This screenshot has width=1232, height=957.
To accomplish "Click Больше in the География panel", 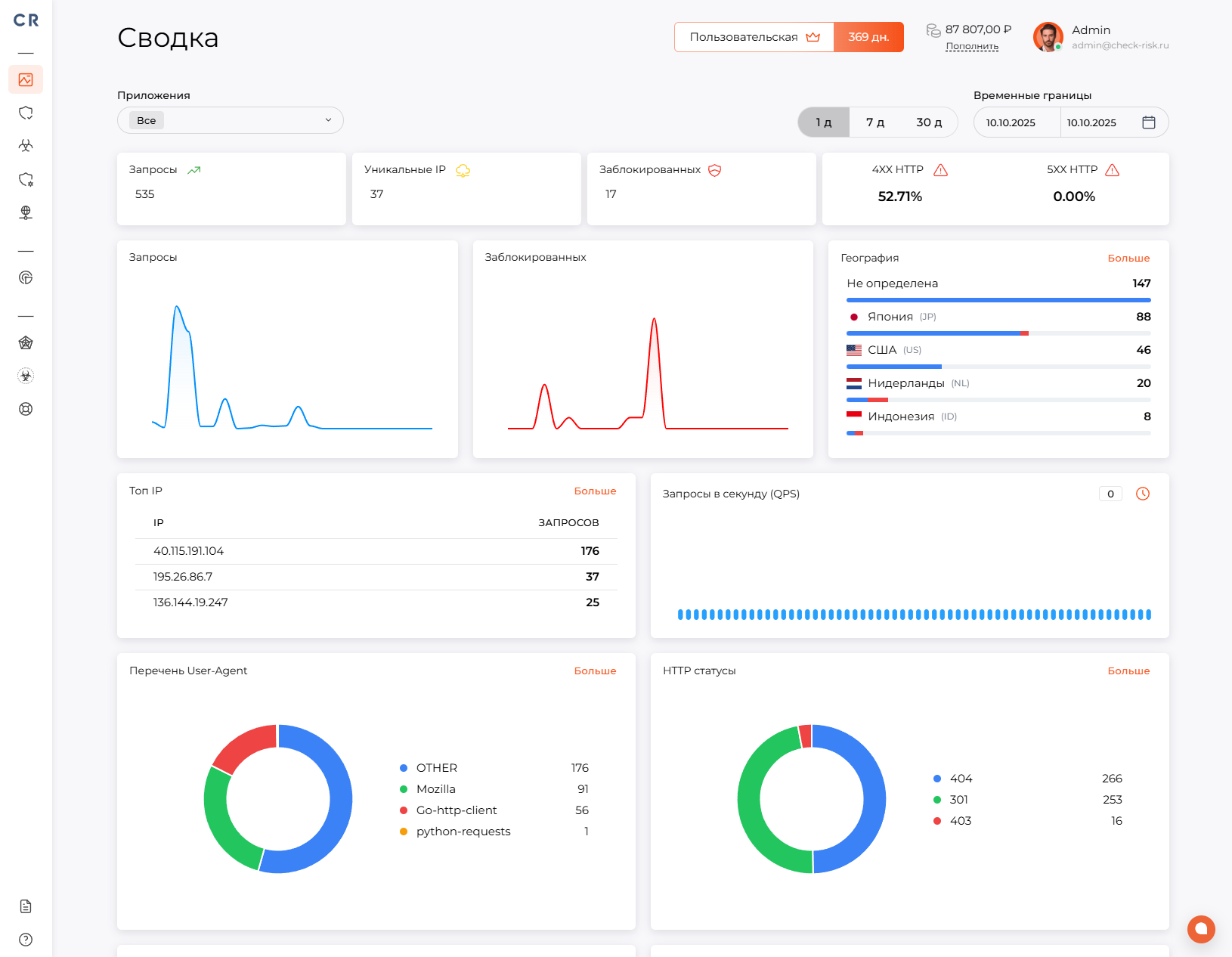I will pyautogui.click(x=1128, y=258).
